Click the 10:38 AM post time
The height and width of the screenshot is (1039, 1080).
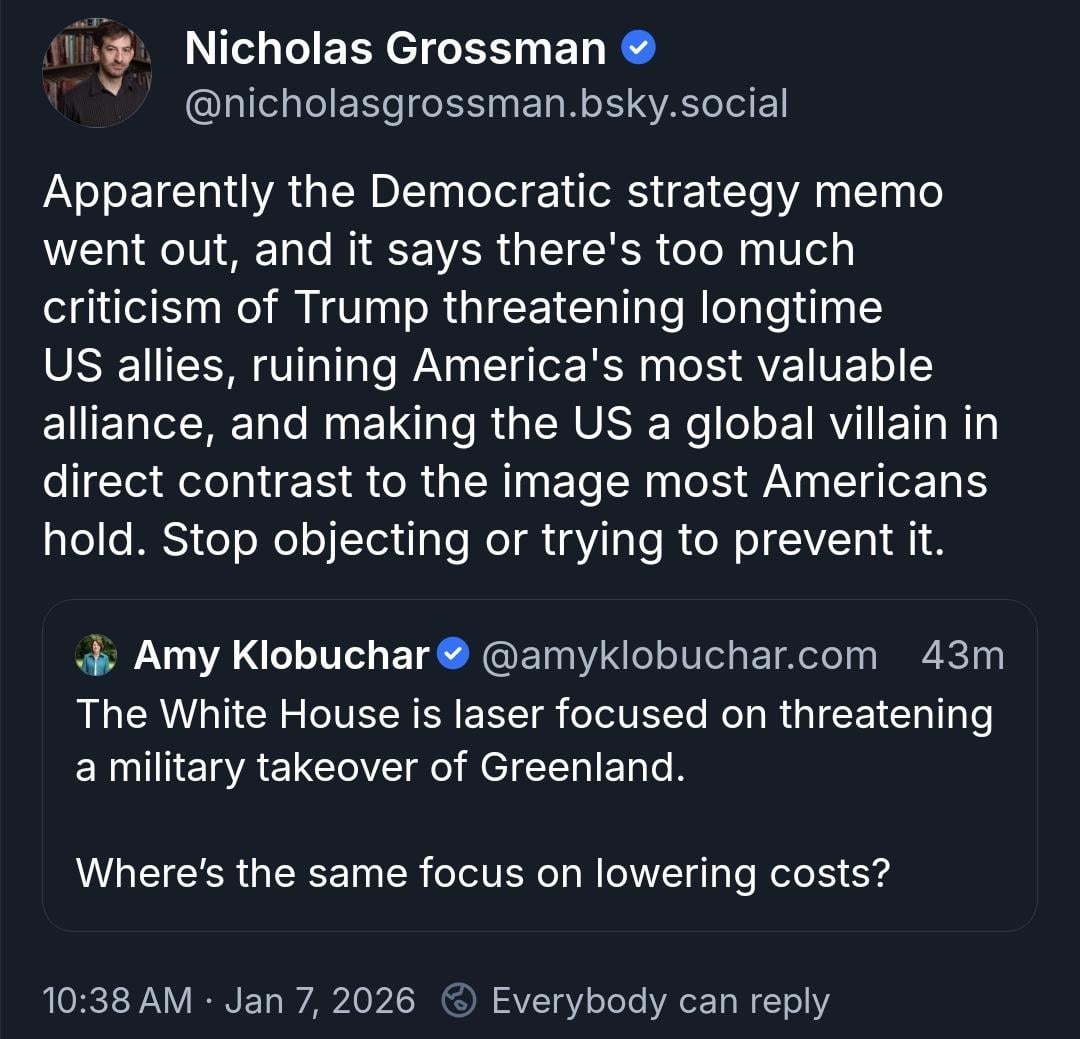(x=117, y=1000)
